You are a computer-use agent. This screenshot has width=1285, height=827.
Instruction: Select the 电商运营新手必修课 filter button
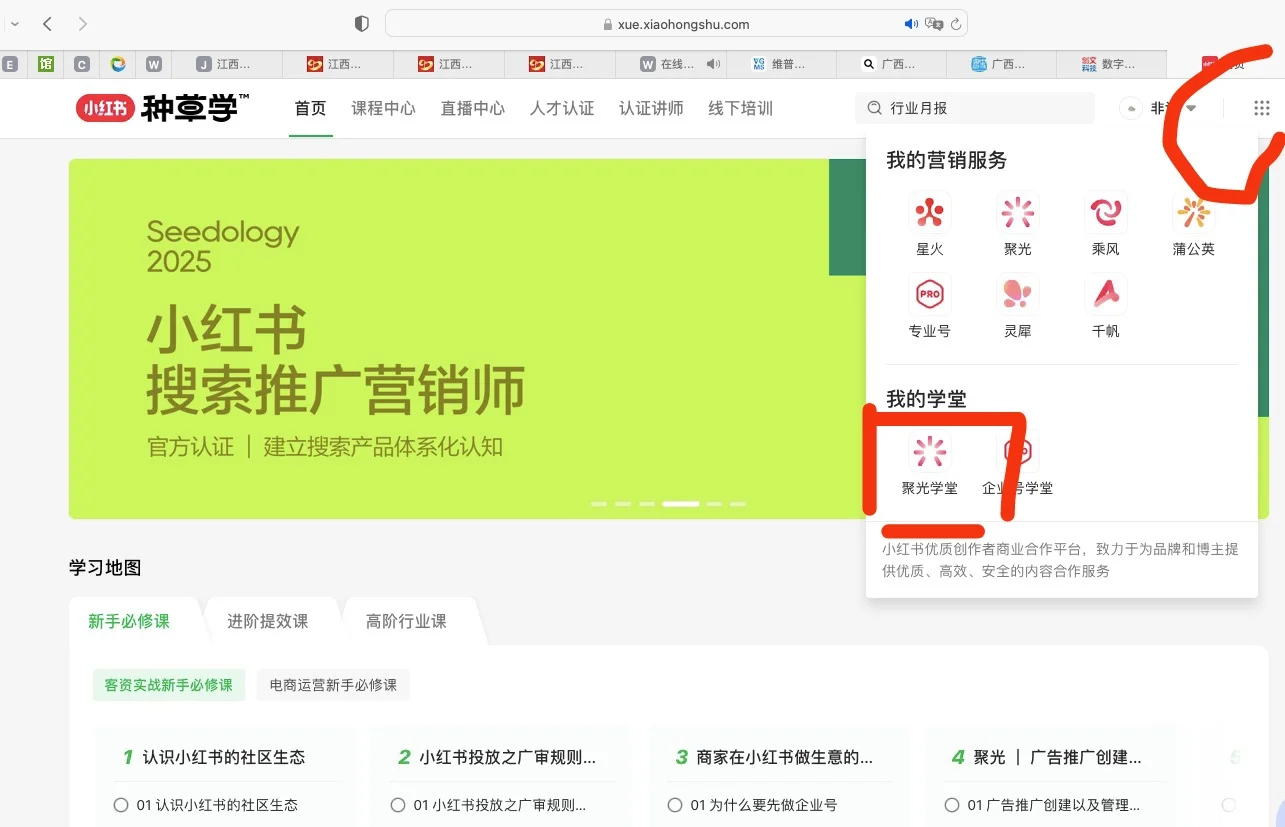pos(333,685)
